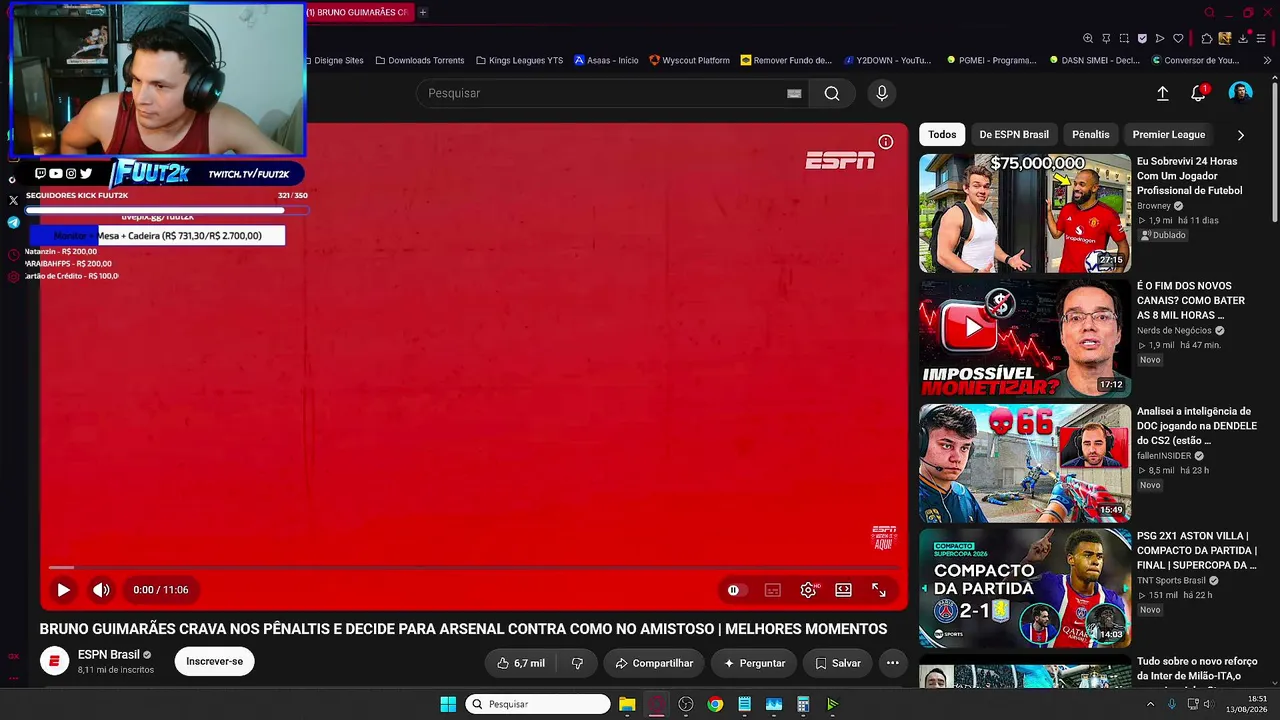Image resolution: width=1280 pixels, height=720 pixels.
Task: Open the browser extensions puzzle icon
Action: (x=1207, y=38)
